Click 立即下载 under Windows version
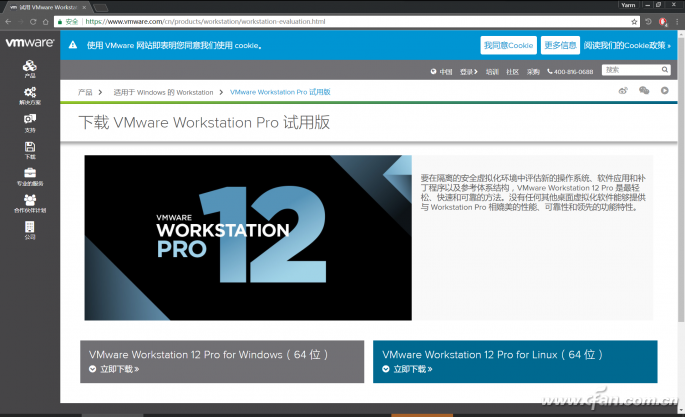685x417 pixels. [x=119, y=369]
